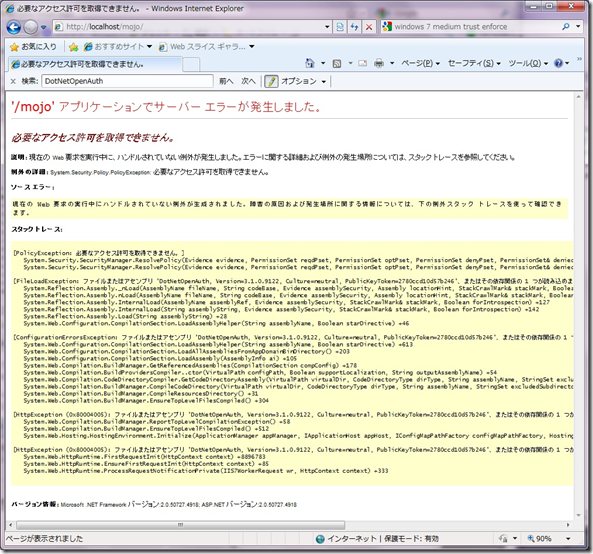Open the recent pages dropdown arrow

tap(43, 27)
